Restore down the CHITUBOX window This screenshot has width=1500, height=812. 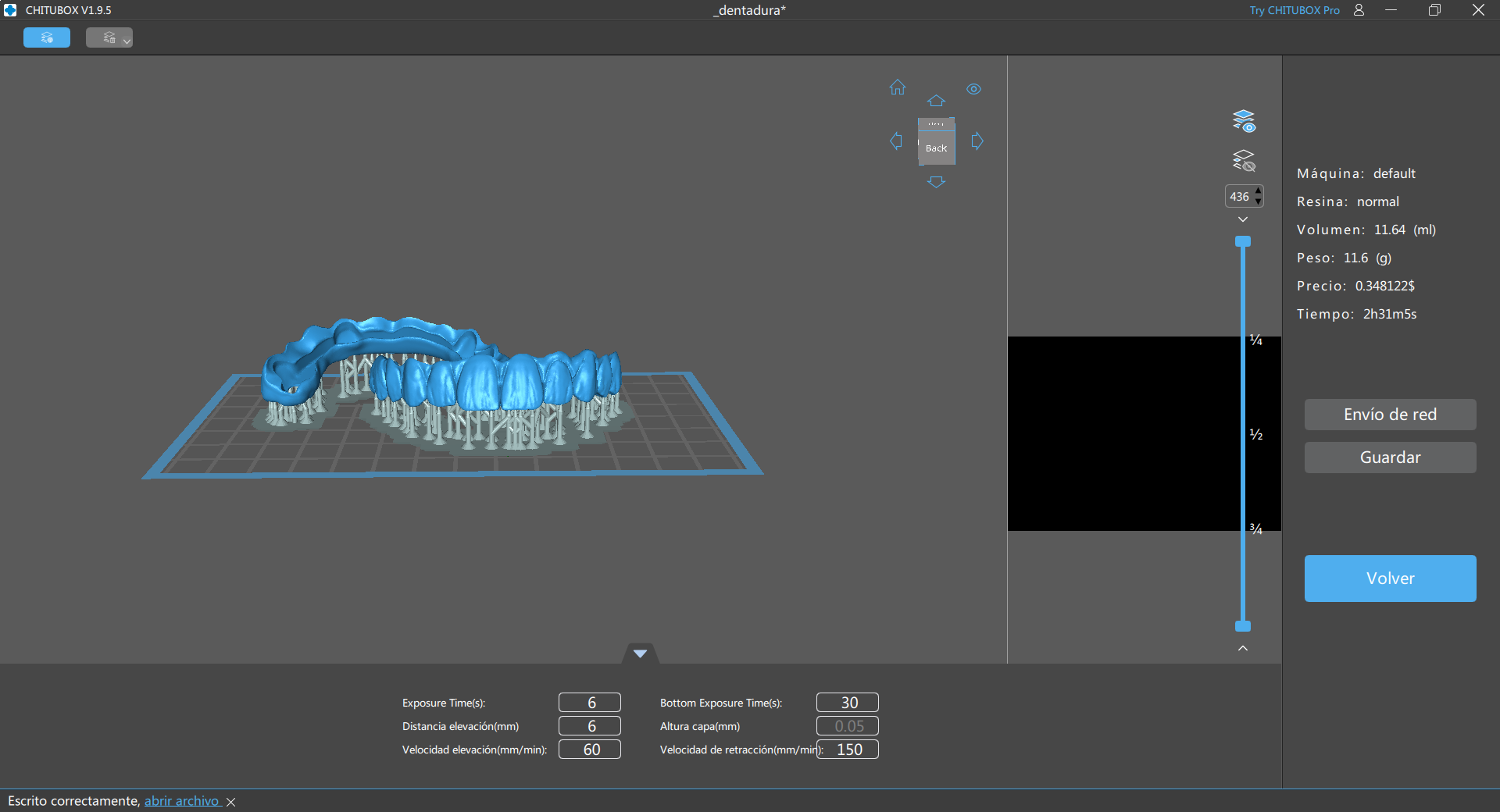(1434, 10)
